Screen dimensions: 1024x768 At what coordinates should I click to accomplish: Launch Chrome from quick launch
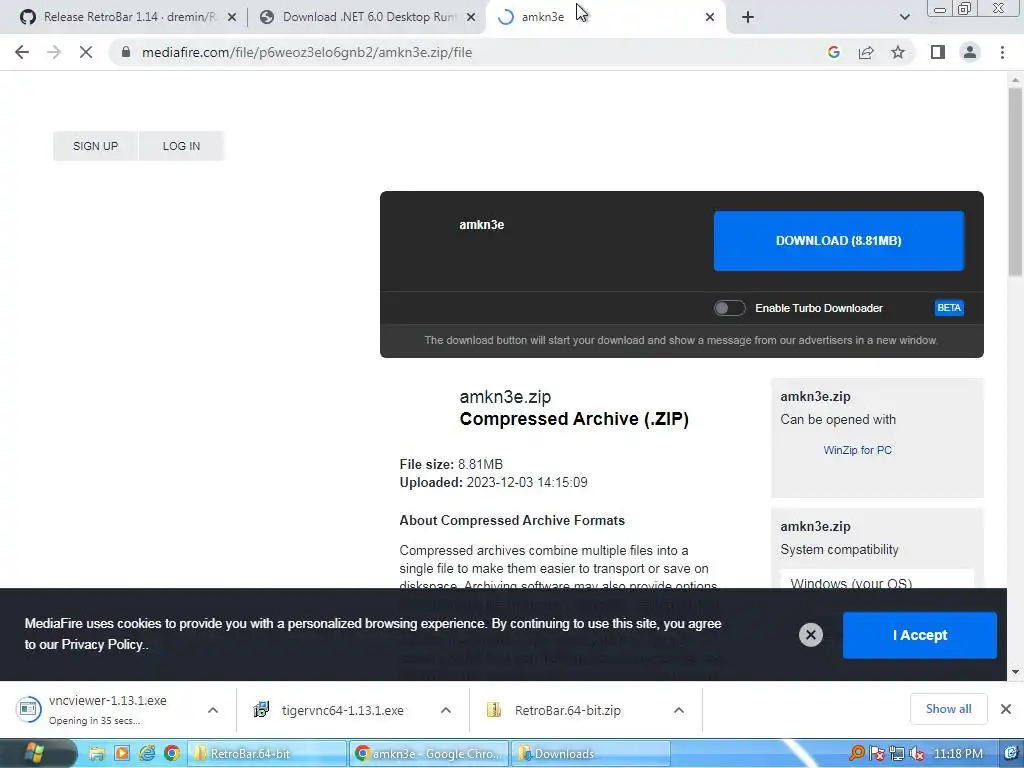172,754
